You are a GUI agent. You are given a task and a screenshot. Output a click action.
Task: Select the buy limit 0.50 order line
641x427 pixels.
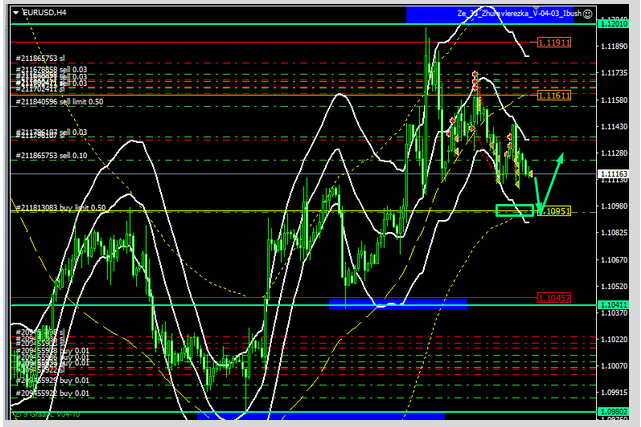click(x=60, y=208)
